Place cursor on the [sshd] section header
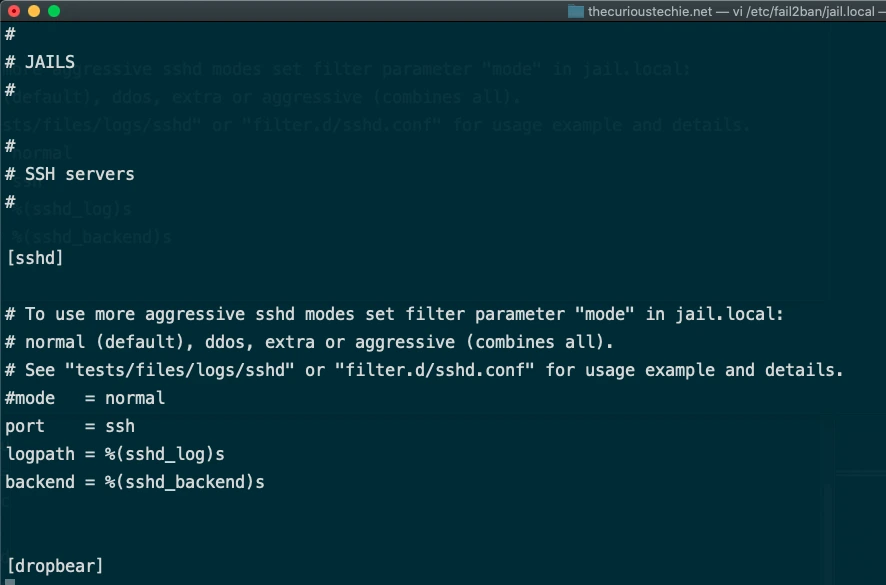The height and width of the screenshot is (585, 886). [34, 258]
